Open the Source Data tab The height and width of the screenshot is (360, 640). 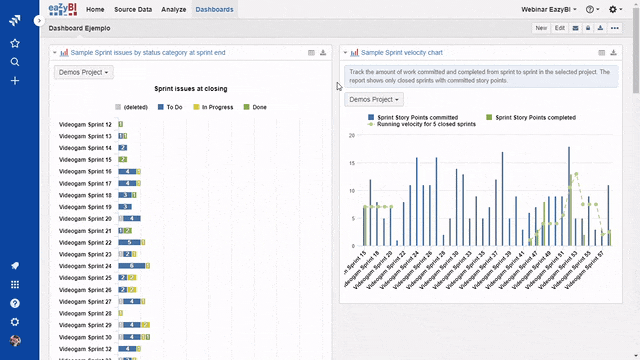pos(133,9)
